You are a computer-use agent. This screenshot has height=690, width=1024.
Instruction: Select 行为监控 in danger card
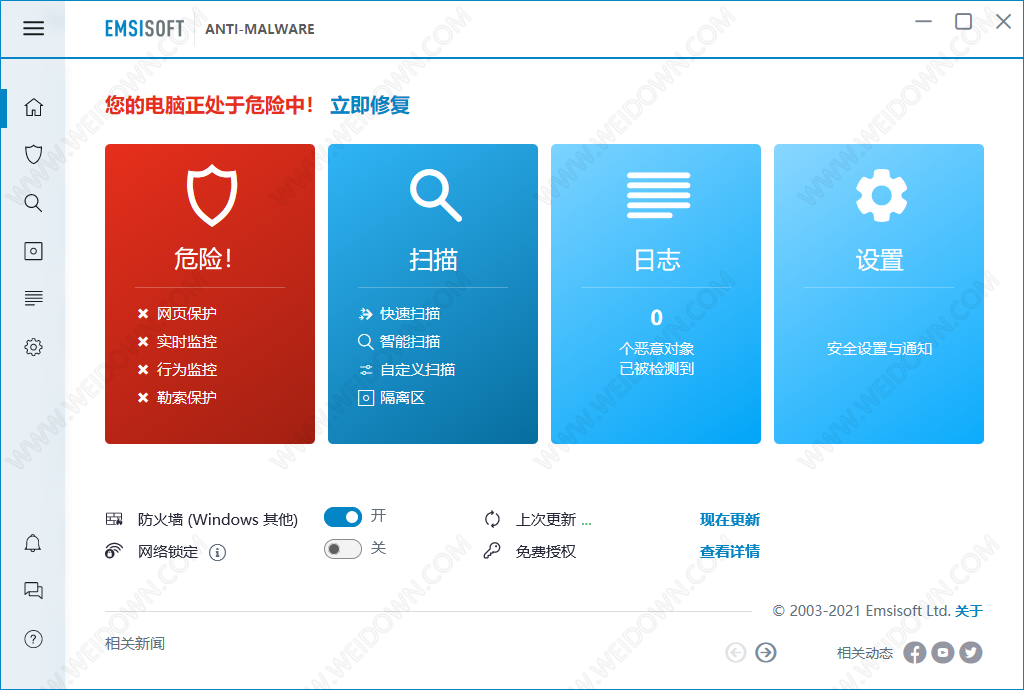tap(187, 370)
